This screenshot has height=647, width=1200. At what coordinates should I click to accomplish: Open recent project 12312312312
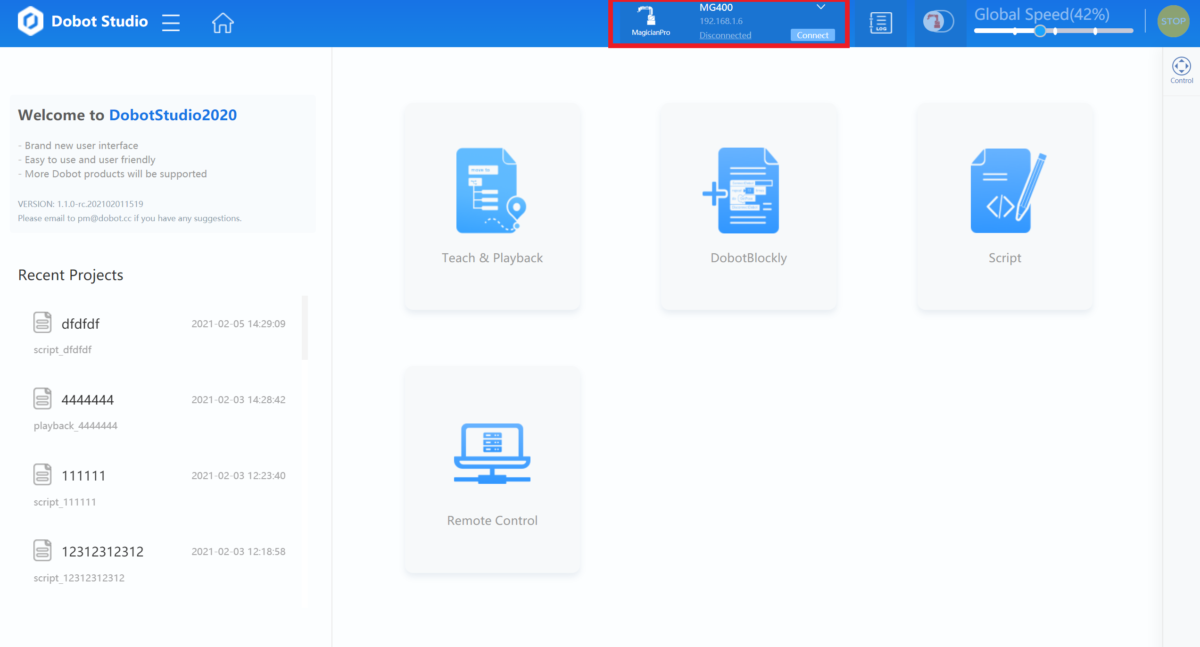(102, 552)
